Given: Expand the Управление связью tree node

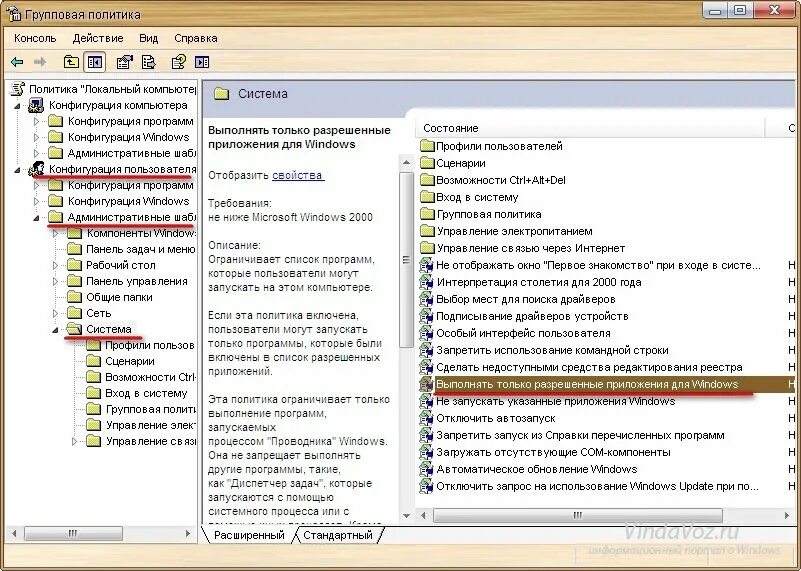Looking at the screenshot, I should [75, 441].
